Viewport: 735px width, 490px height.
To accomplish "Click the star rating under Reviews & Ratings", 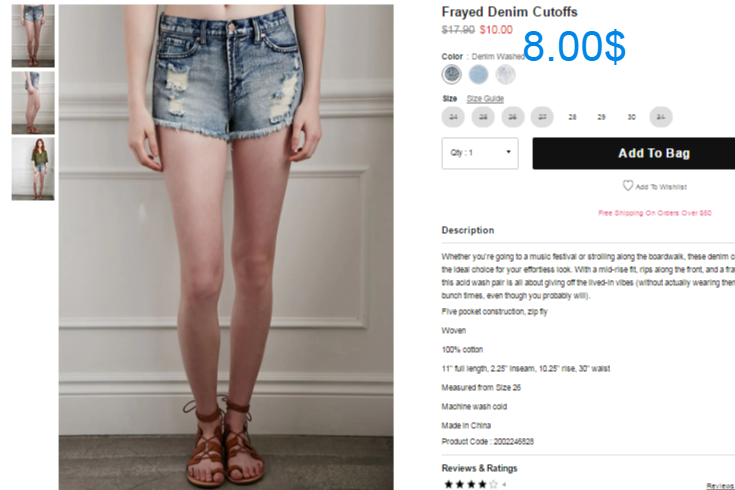I will click(471, 484).
